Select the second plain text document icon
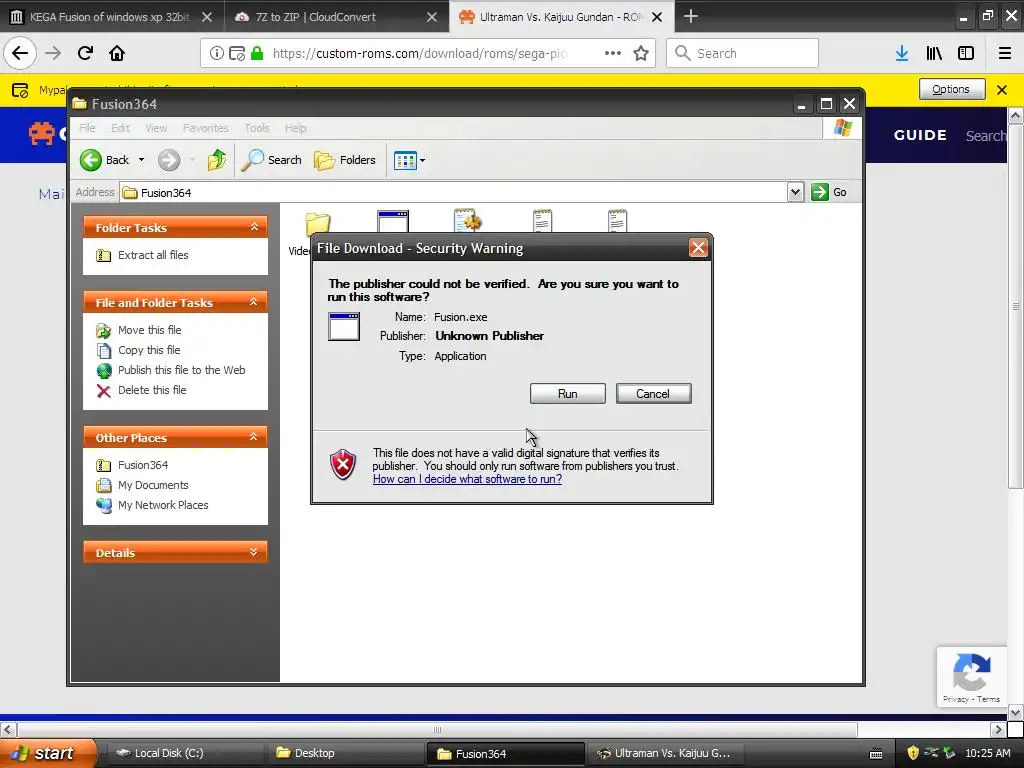This screenshot has height=768, width=1024. pyautogui.click(x=617, y=220)
